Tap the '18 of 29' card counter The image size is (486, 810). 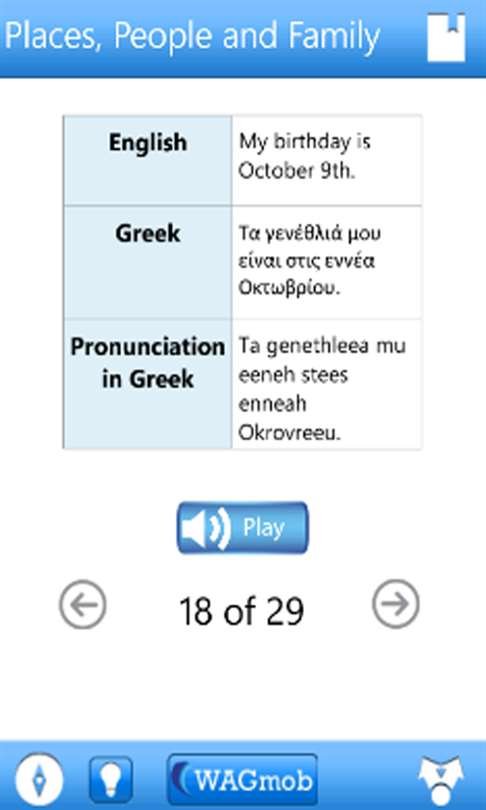[x=241, y=611]
